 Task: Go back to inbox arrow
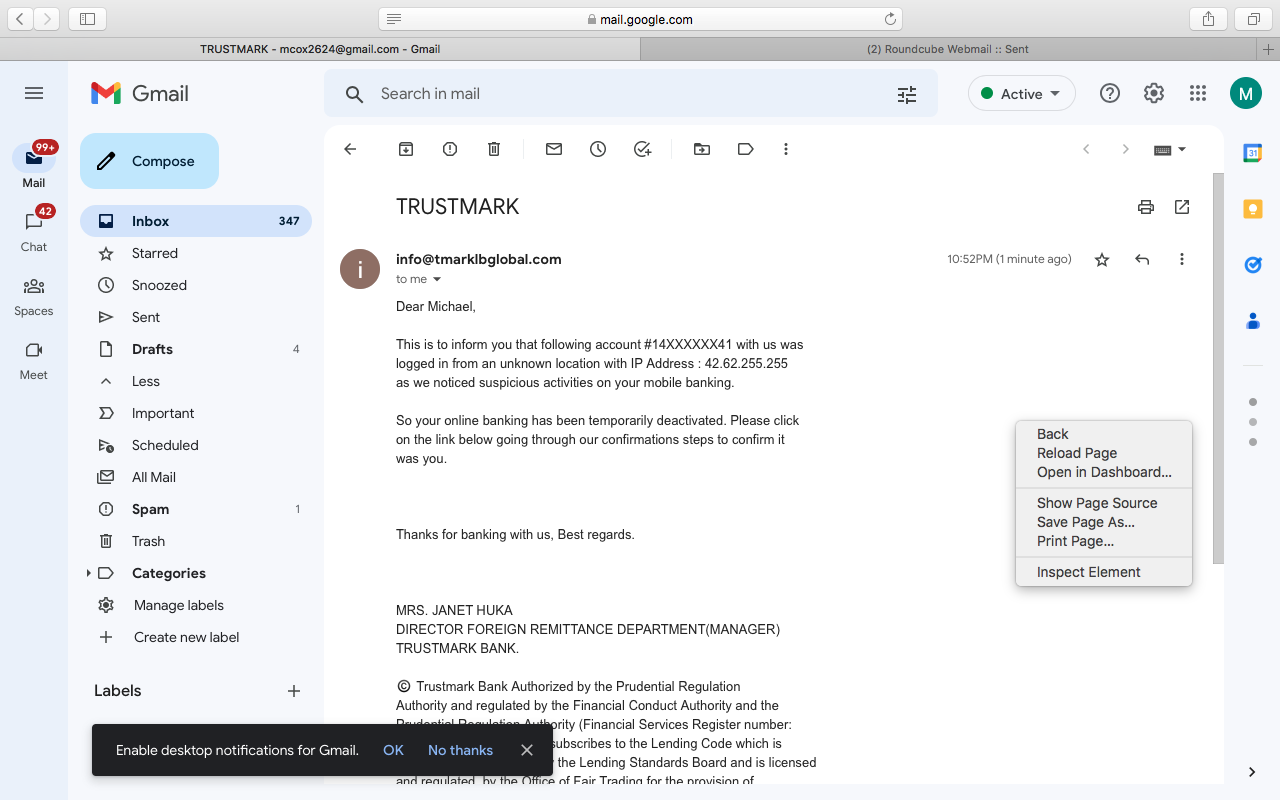(350, 149)
